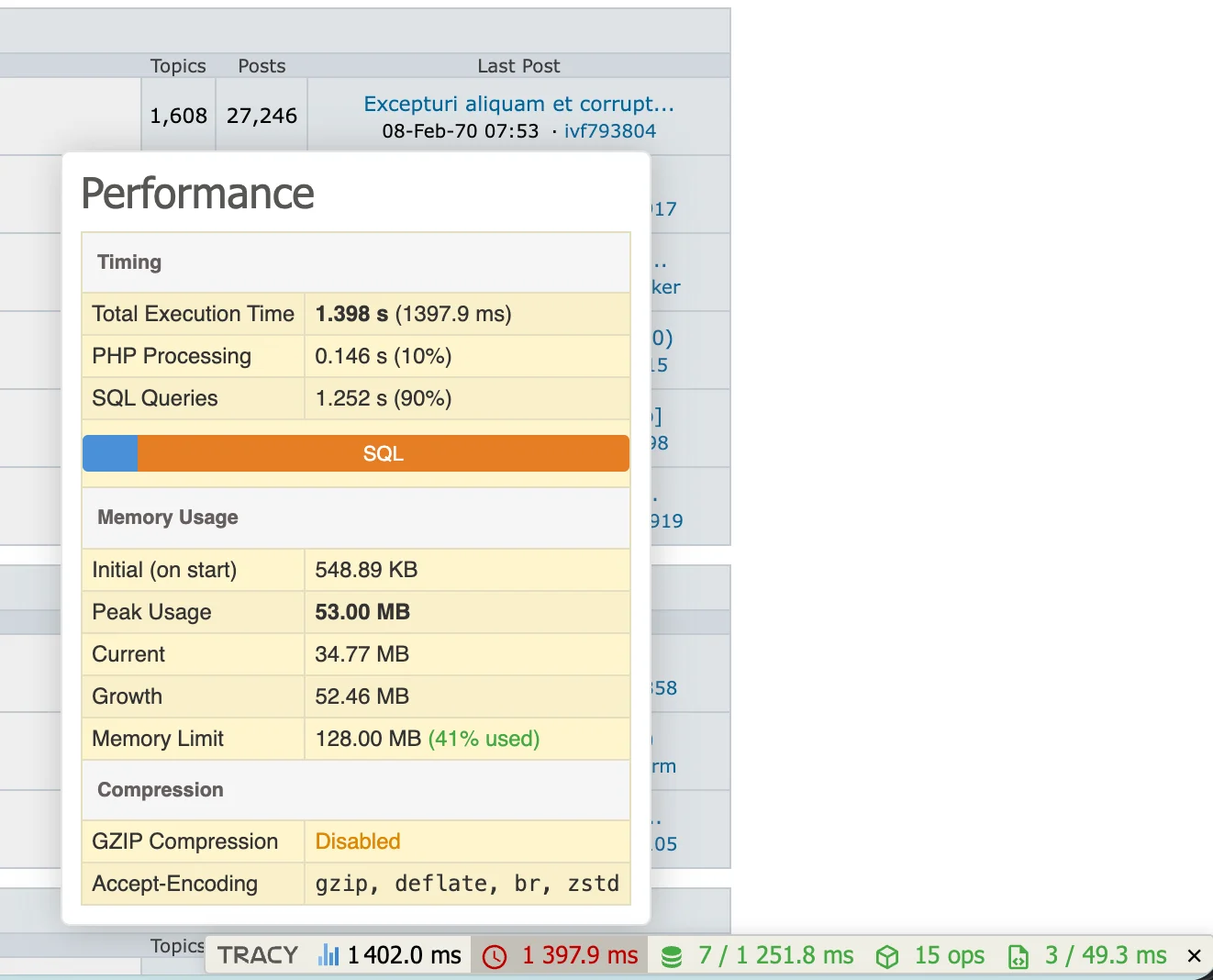The height and width of the screenshot is (980, 1213).
Task: Click the Tracy bar chart icon
Action: (328, 955)
